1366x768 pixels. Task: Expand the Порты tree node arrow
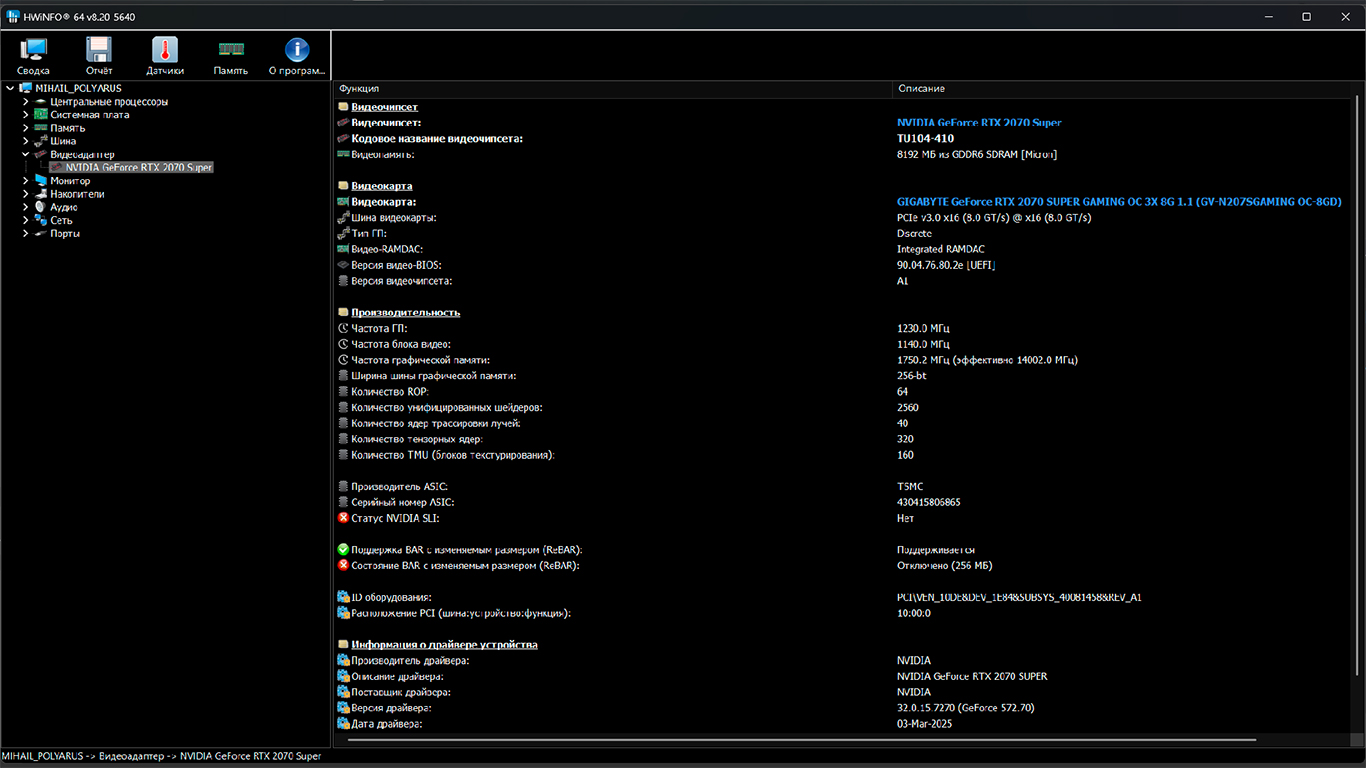point(26,233)
